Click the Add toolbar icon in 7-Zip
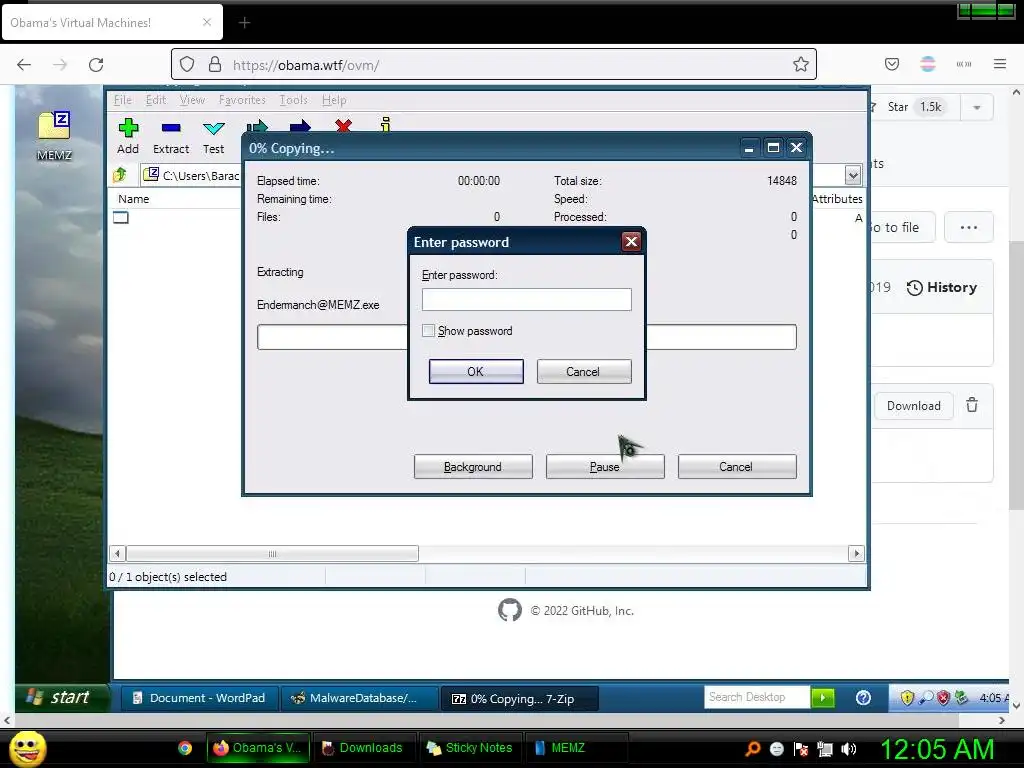Viewport: 1024px width, 768px height. [128, 128]
